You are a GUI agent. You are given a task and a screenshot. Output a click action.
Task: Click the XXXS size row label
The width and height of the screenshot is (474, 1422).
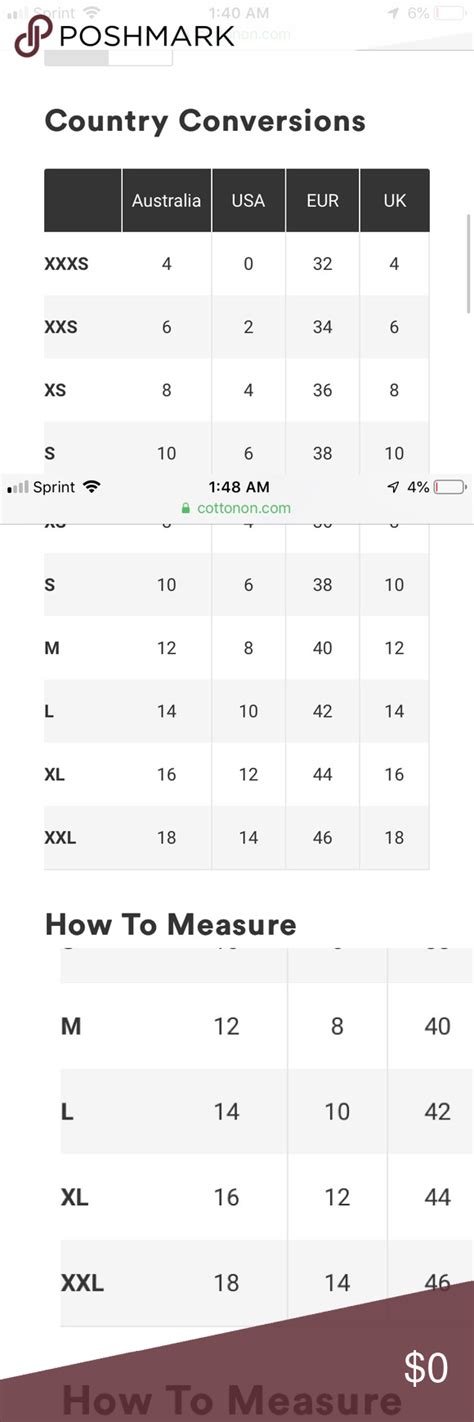[x=67, y=265]
